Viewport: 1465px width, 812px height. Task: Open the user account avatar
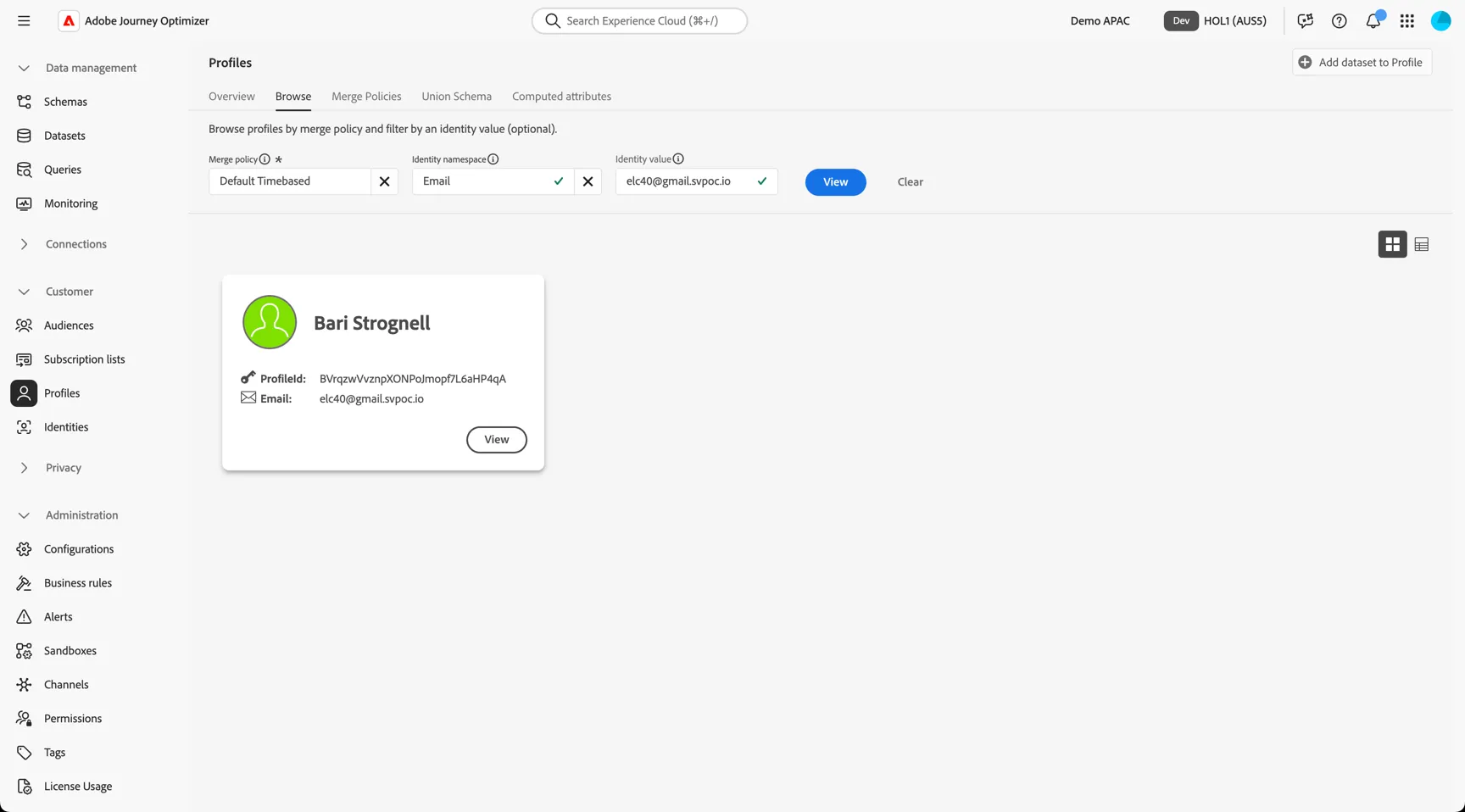pyautogui.click(x=1440, y=20)
